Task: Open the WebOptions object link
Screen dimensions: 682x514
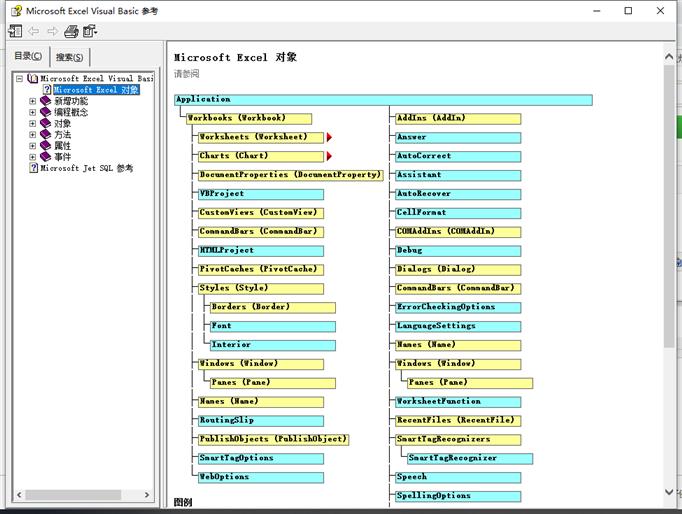Action: (x=261, y=477)
